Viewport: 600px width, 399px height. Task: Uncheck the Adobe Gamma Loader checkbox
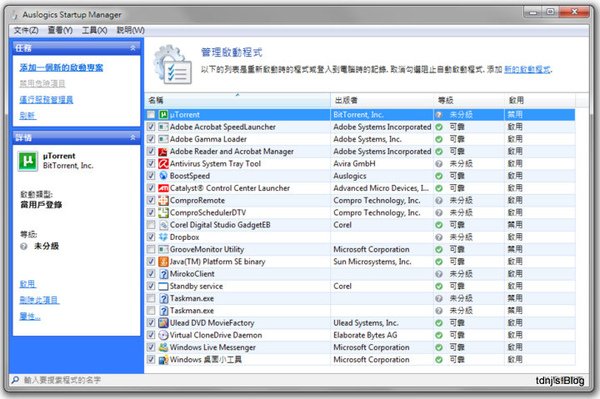pyautogui.click(x=151, y=139)
